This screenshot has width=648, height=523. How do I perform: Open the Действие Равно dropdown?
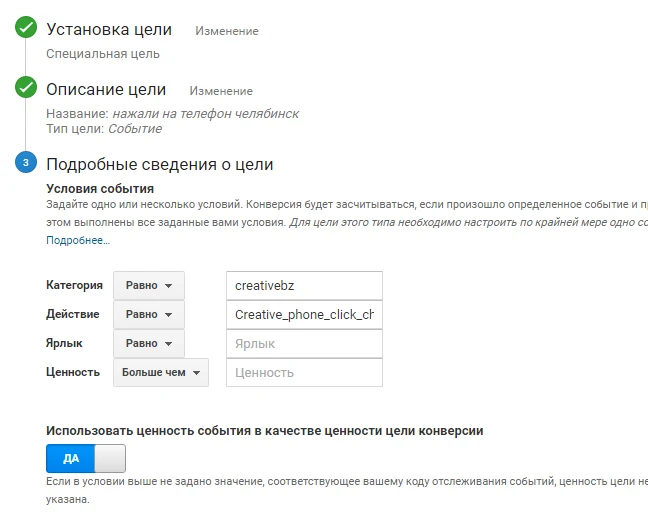[x=149, y=314]
